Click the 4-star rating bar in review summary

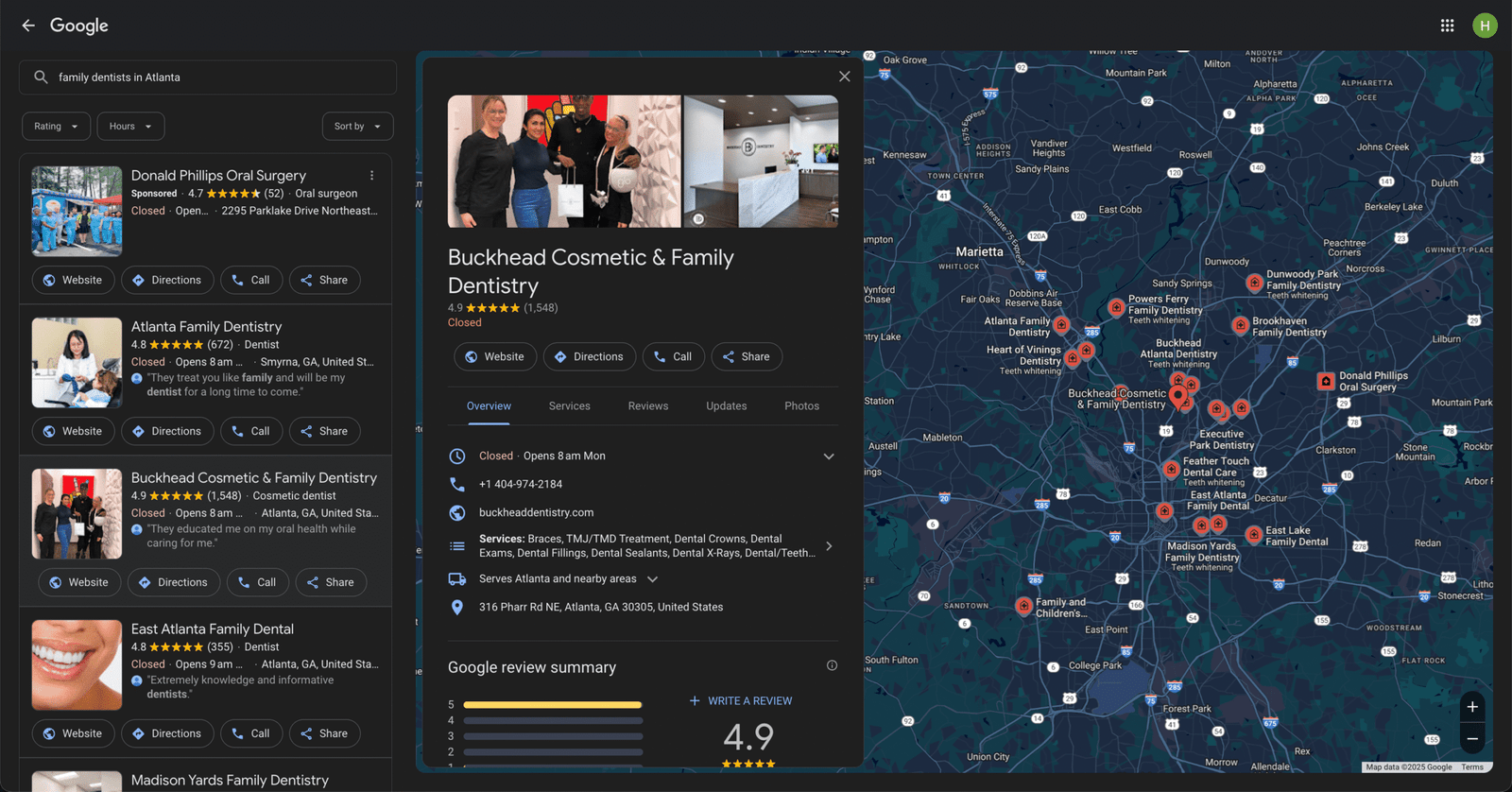click(x=553, y=720)
